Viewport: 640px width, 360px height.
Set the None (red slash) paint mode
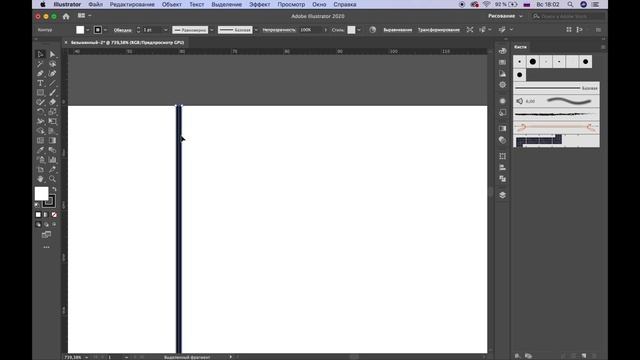tap(54, 214)
